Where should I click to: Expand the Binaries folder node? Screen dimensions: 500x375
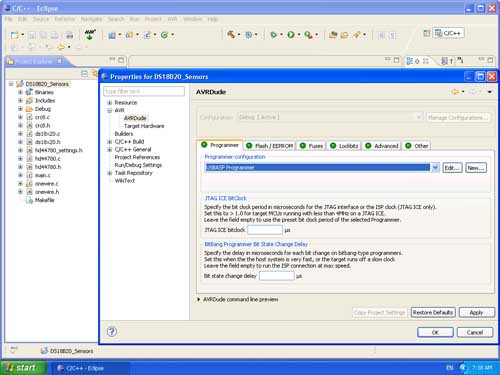point(20,92)
